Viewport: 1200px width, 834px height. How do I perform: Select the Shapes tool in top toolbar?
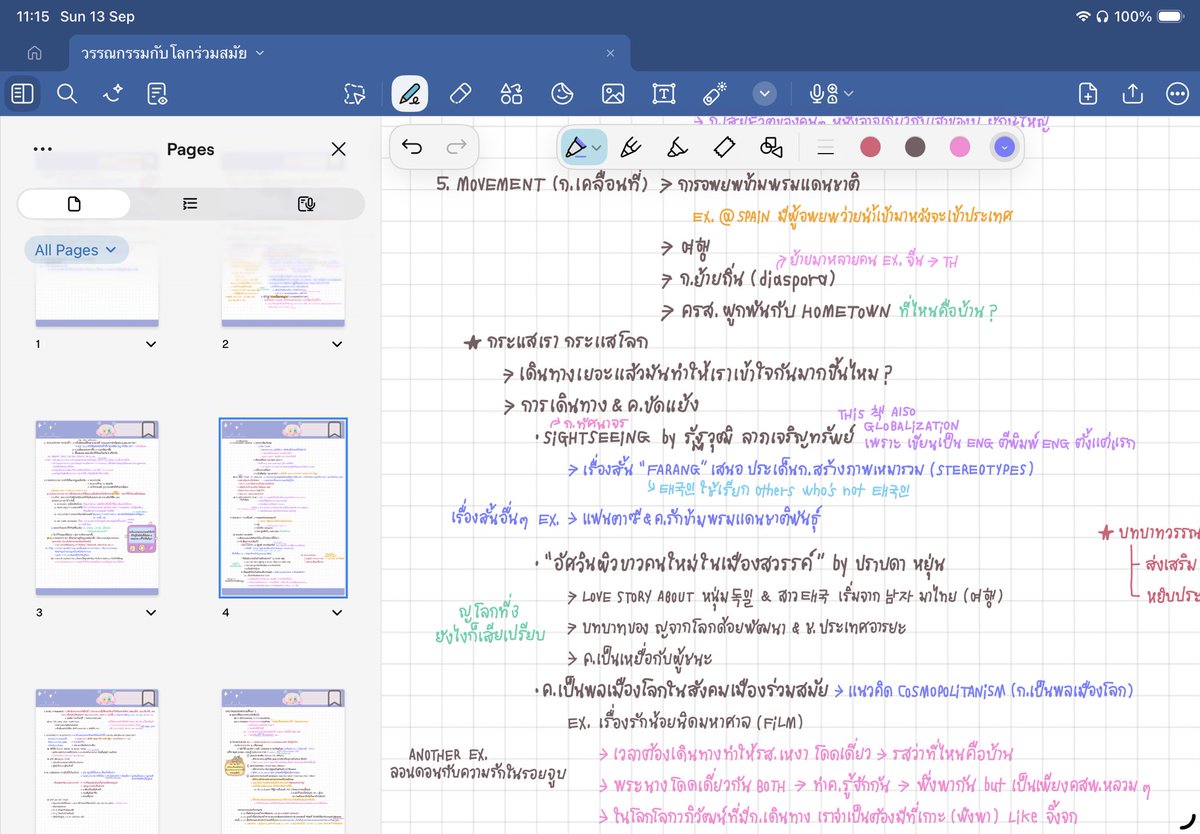pos(512,94)
